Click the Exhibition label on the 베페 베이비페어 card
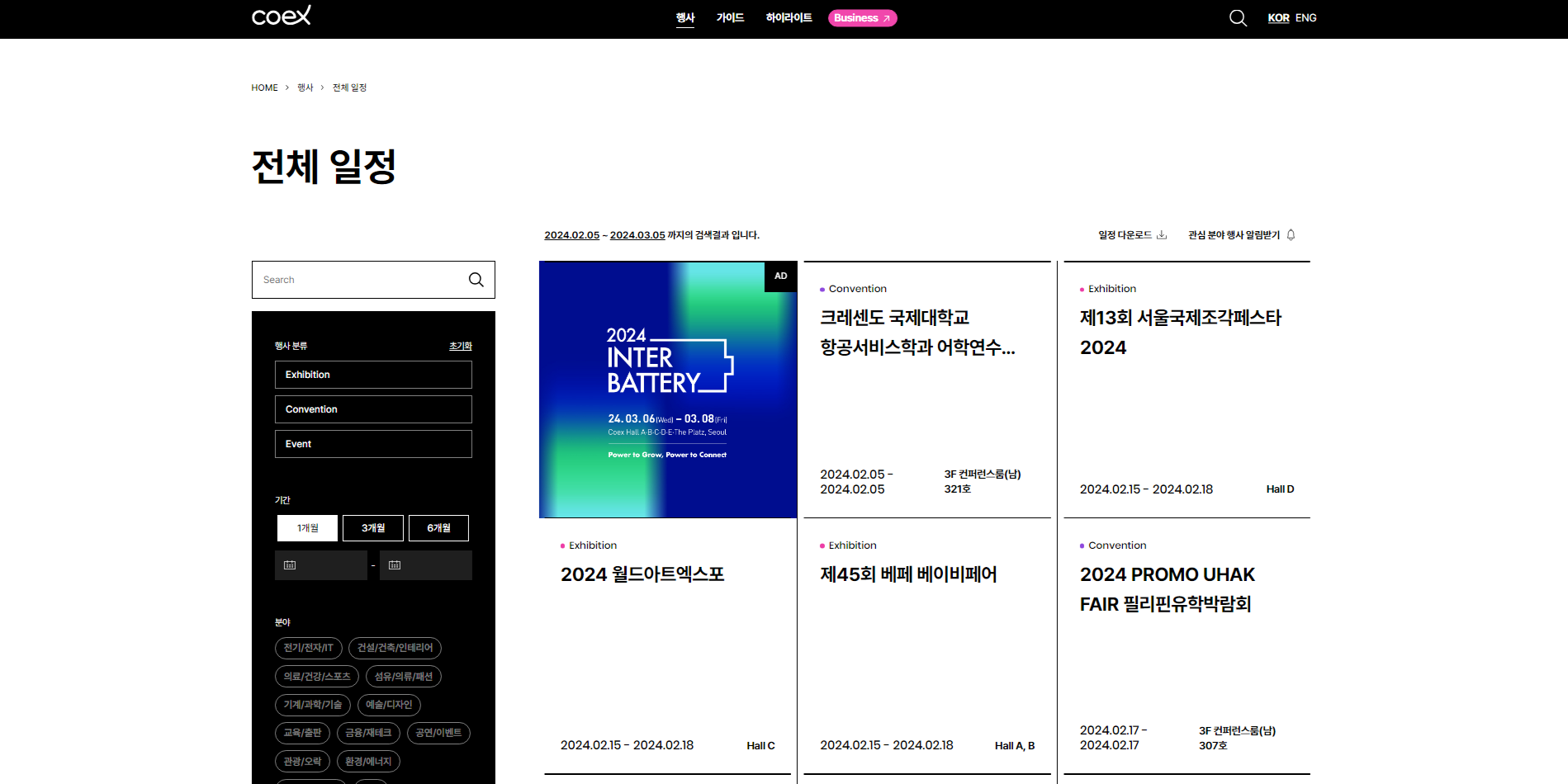The height and width of the screenshot is (784, 1568). pos(853,545)
